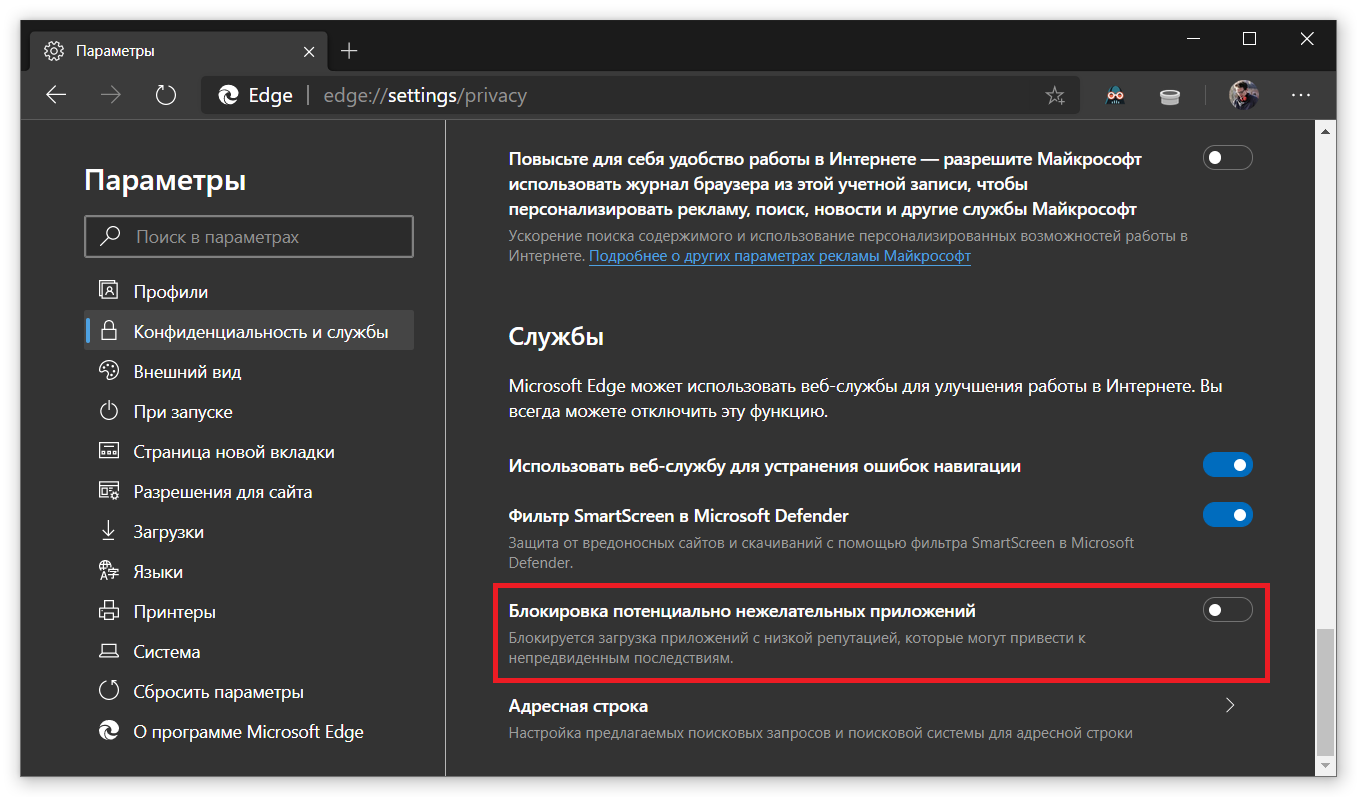
Task: Toggle Фильтр SmartScreen switch
Action: [1227, 515]
